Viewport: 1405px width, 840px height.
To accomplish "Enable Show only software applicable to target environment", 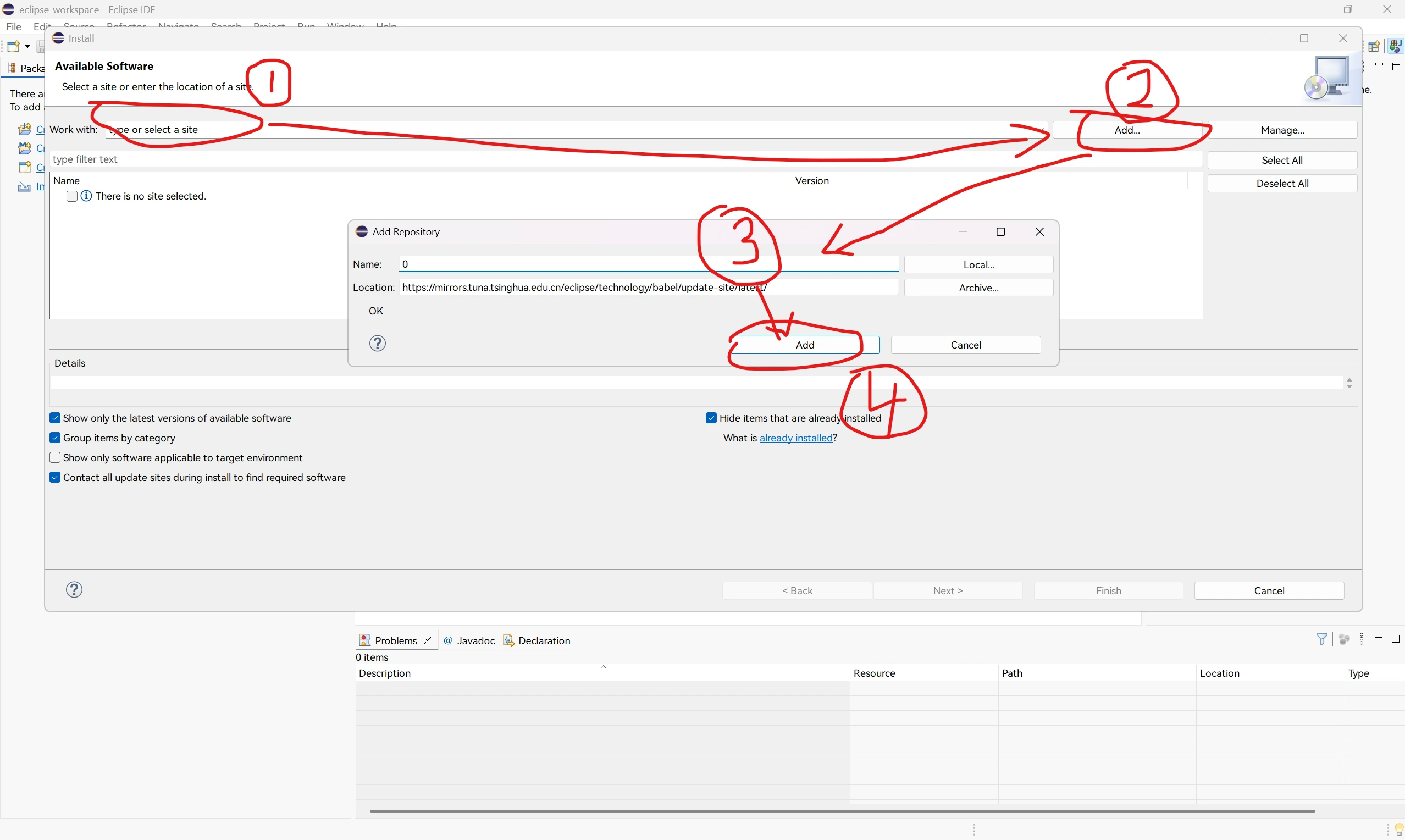I will tap(55, 458).
